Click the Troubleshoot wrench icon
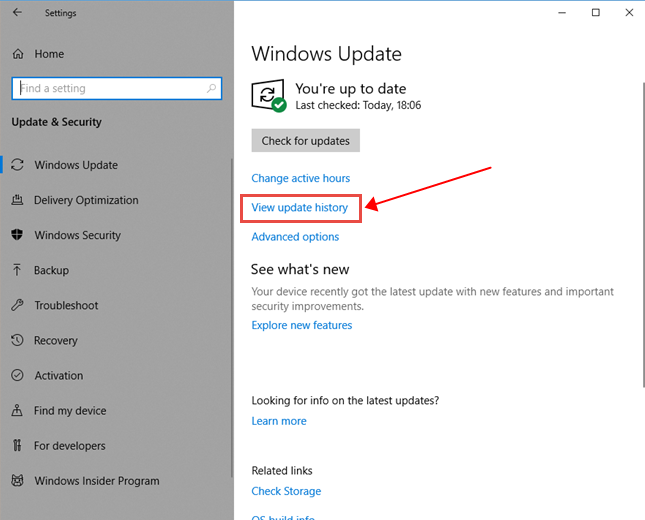 pos(17,305)
